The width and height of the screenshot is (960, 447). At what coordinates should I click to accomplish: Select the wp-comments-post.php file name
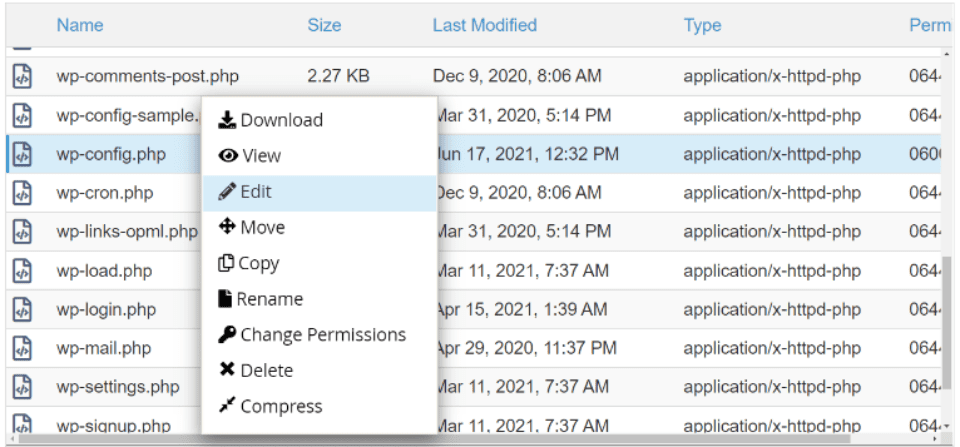[x=147, y=76]
